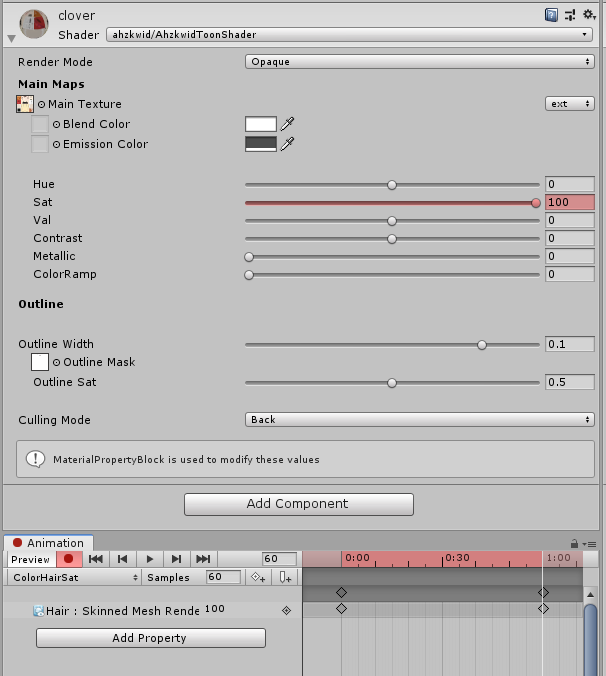Open the material settings gear menu

(x=589, y=15)
